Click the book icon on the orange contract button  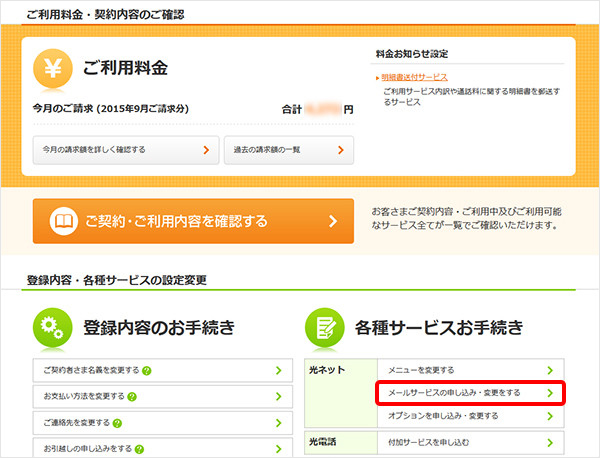pos(64,221)
